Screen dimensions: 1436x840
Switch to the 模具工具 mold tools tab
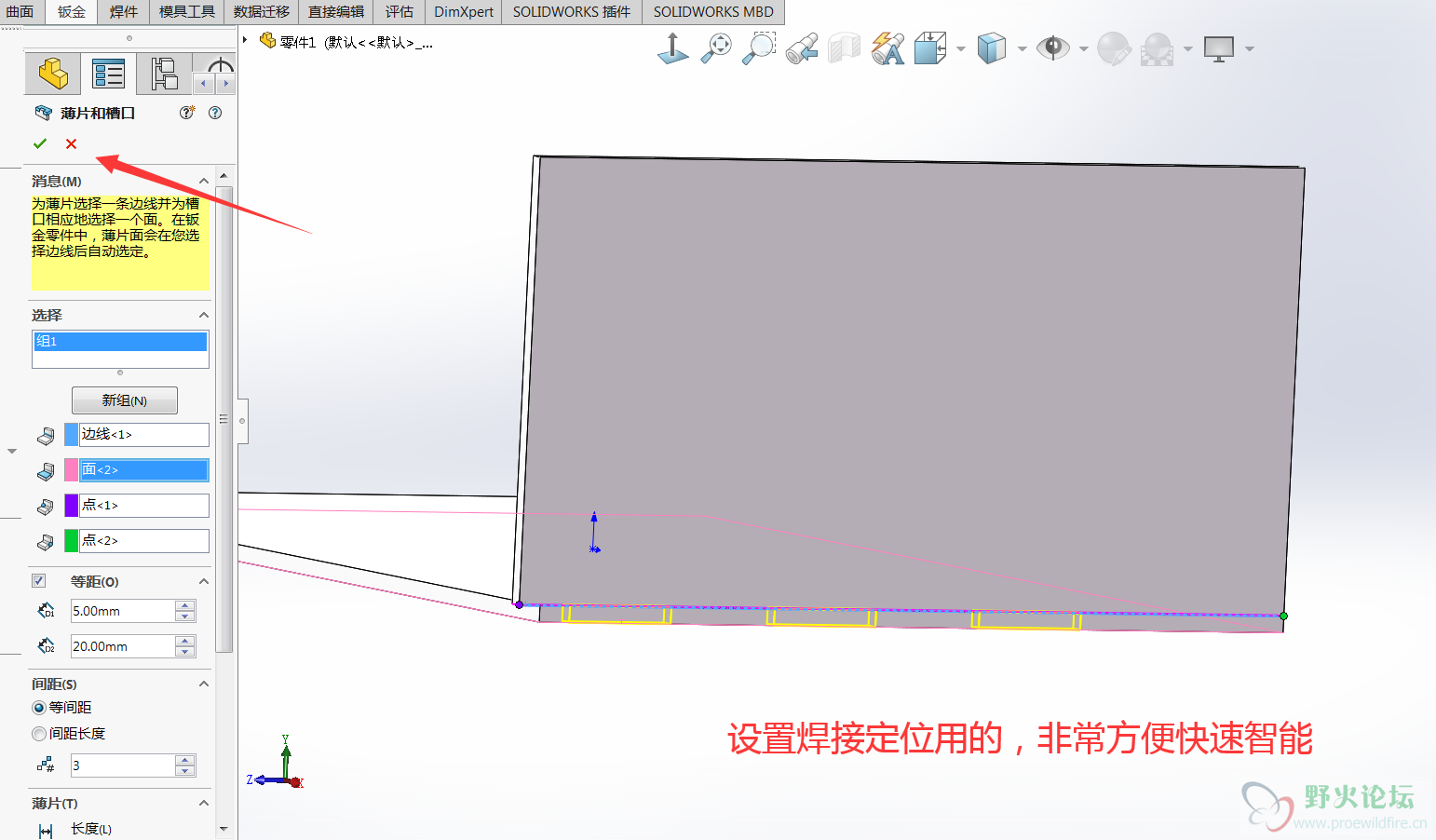tap(187, 12)
